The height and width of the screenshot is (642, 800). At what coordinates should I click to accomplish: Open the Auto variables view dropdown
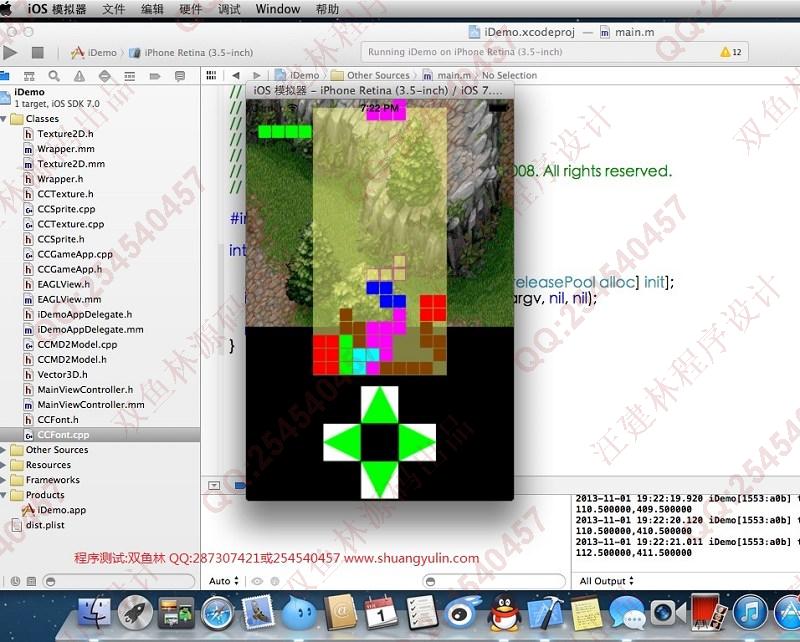[x=223, y=581]
